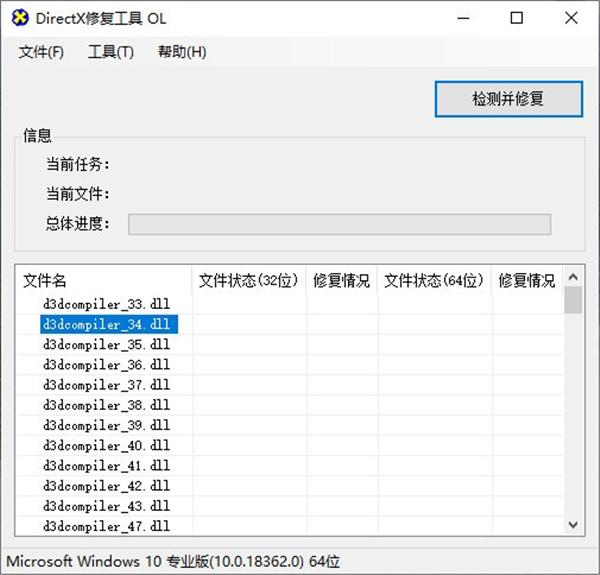Select d3dcompiler_35.dll in the file list
Viewport: 600px width, 575px height.
[x=106, y=345]
